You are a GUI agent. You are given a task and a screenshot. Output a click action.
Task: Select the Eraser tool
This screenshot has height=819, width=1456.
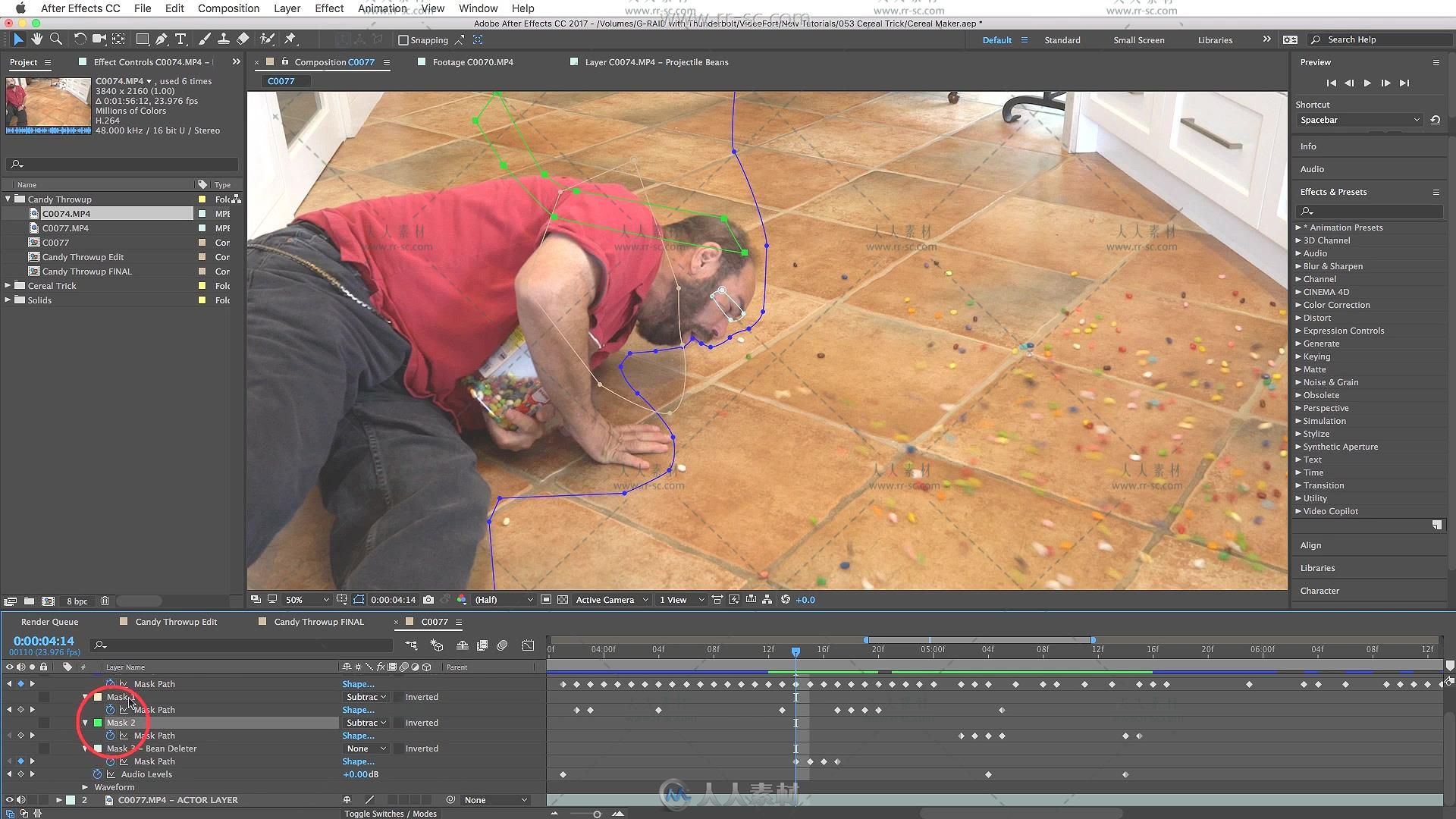pos(243,39)
